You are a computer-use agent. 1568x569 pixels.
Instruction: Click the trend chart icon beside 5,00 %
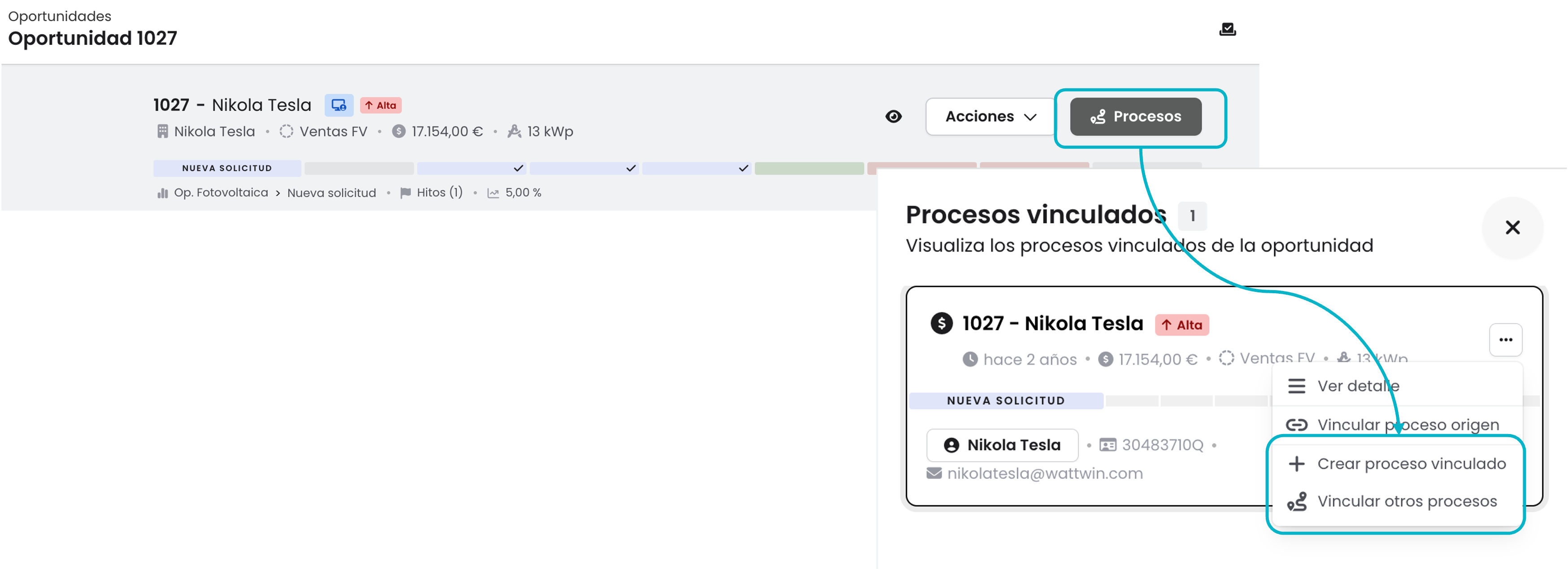pyautogui.click(x=493, y=194)
